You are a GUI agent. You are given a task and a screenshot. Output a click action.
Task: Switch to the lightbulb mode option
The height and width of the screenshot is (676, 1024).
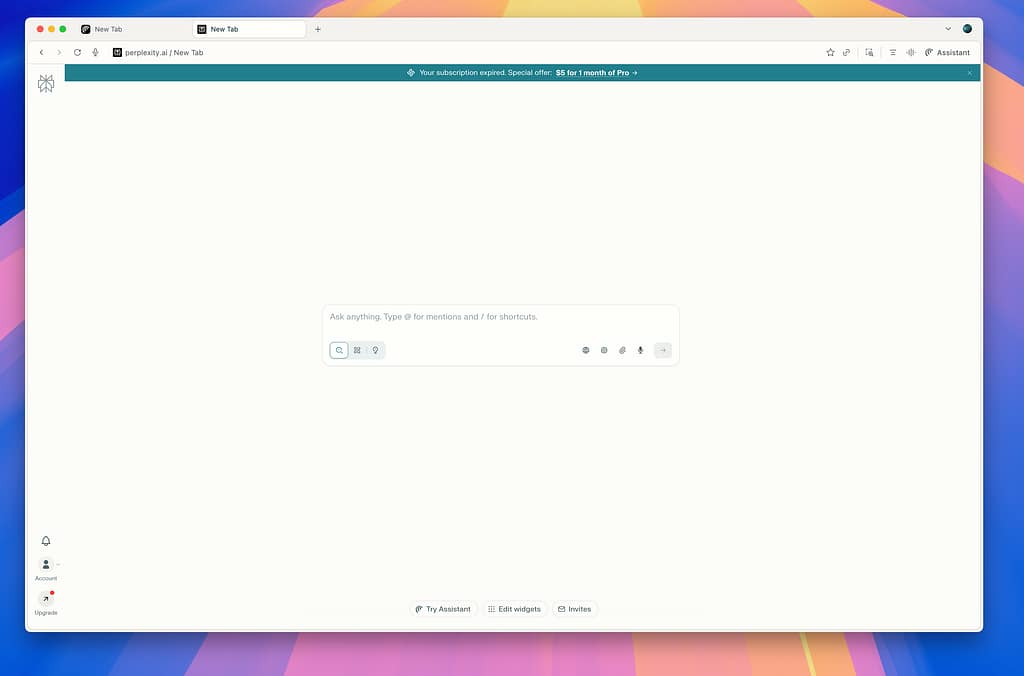click(375, 350)
